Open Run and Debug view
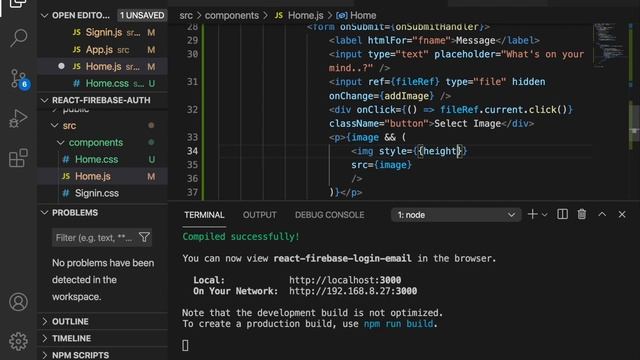The height and width of the screenshot is (360, 640). pyautogui.click(x=18, y=118)
